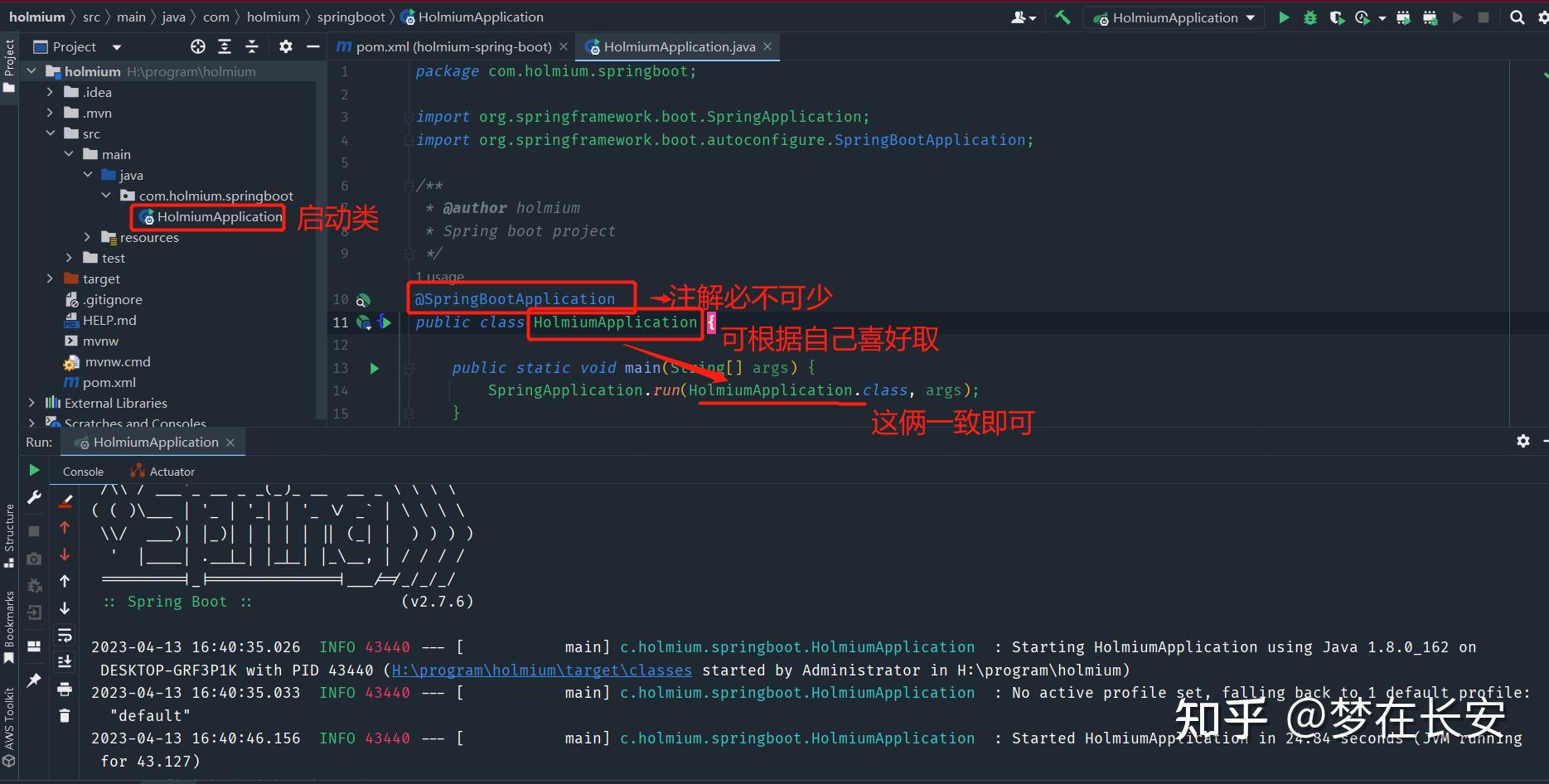Screen dimensions: 1549x784
Task: Rerun application via green arrow in Run panel
Action: coord(34,470)
